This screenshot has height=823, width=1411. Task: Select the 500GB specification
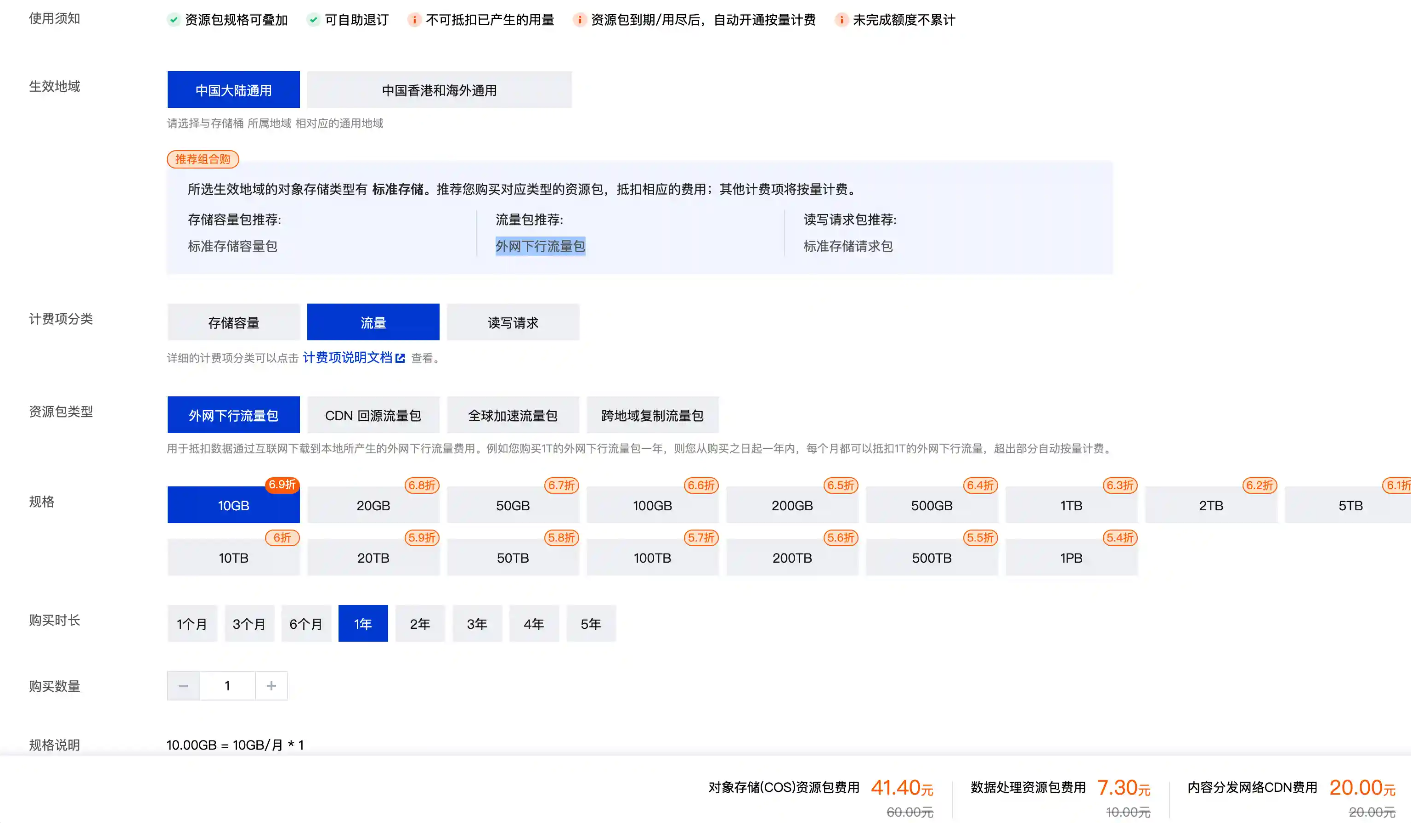[932, 505]
